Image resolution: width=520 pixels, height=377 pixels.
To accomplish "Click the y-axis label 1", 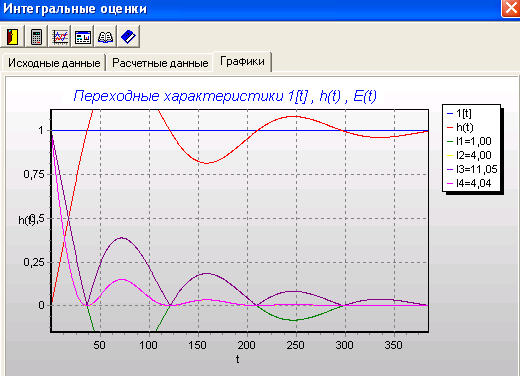I will tap(41, 130).
